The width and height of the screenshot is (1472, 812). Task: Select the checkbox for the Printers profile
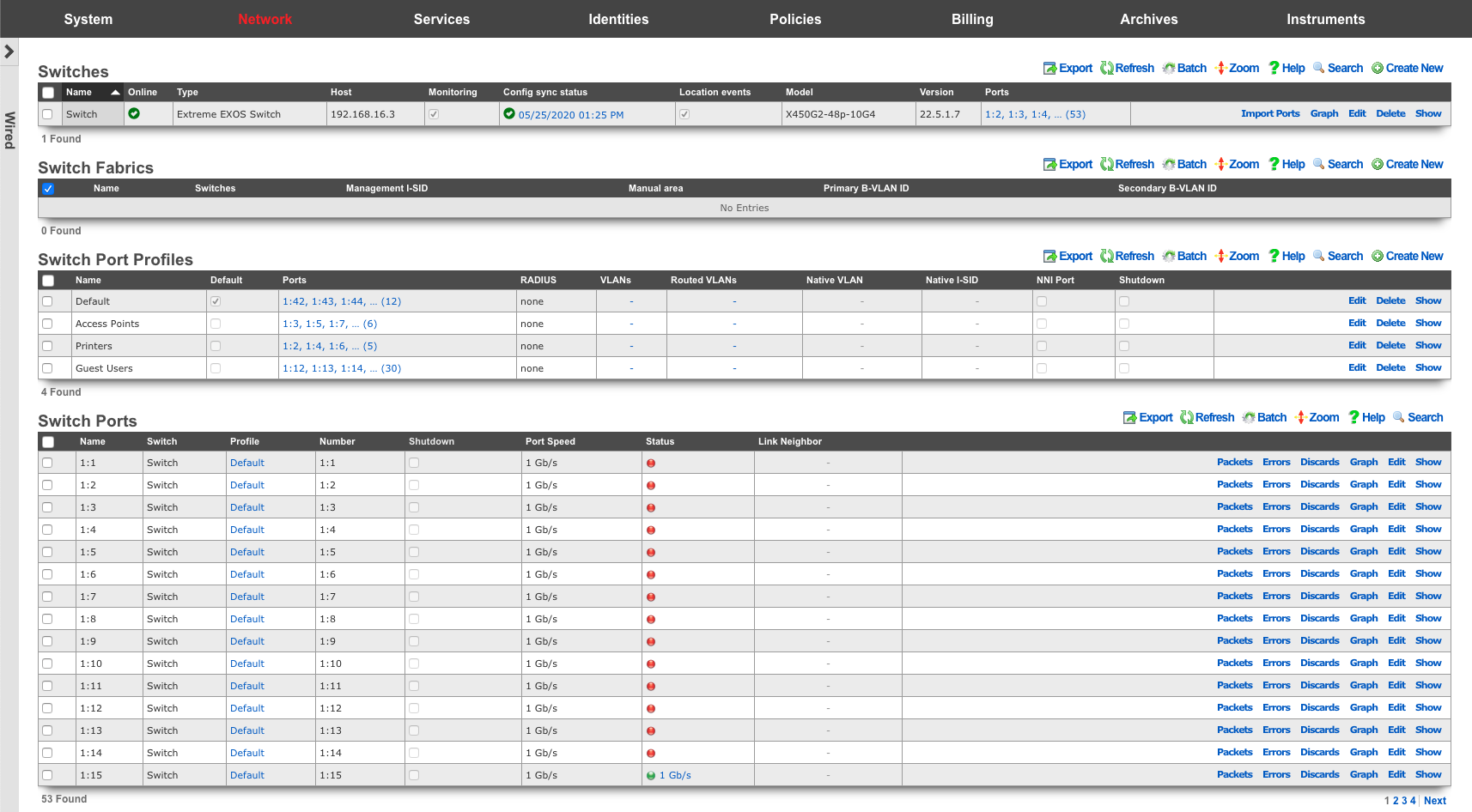pos(48,346)
